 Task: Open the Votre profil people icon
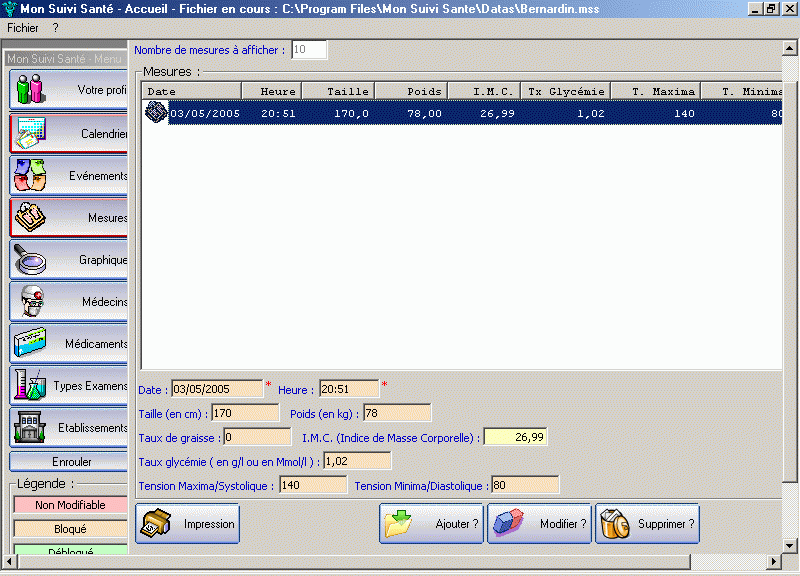(x=30, y=89)
